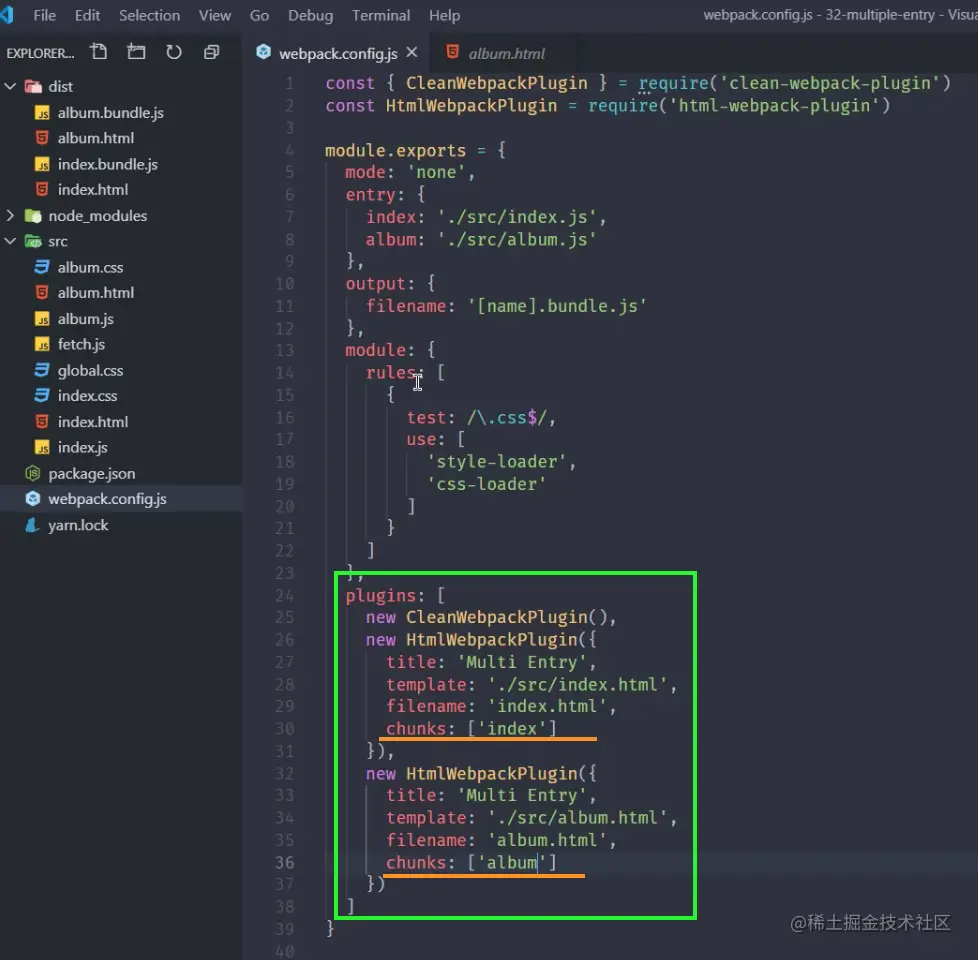The image size is (978, 960).
Task: Click the CSS icon beside album.css
Action: [42, 267]
